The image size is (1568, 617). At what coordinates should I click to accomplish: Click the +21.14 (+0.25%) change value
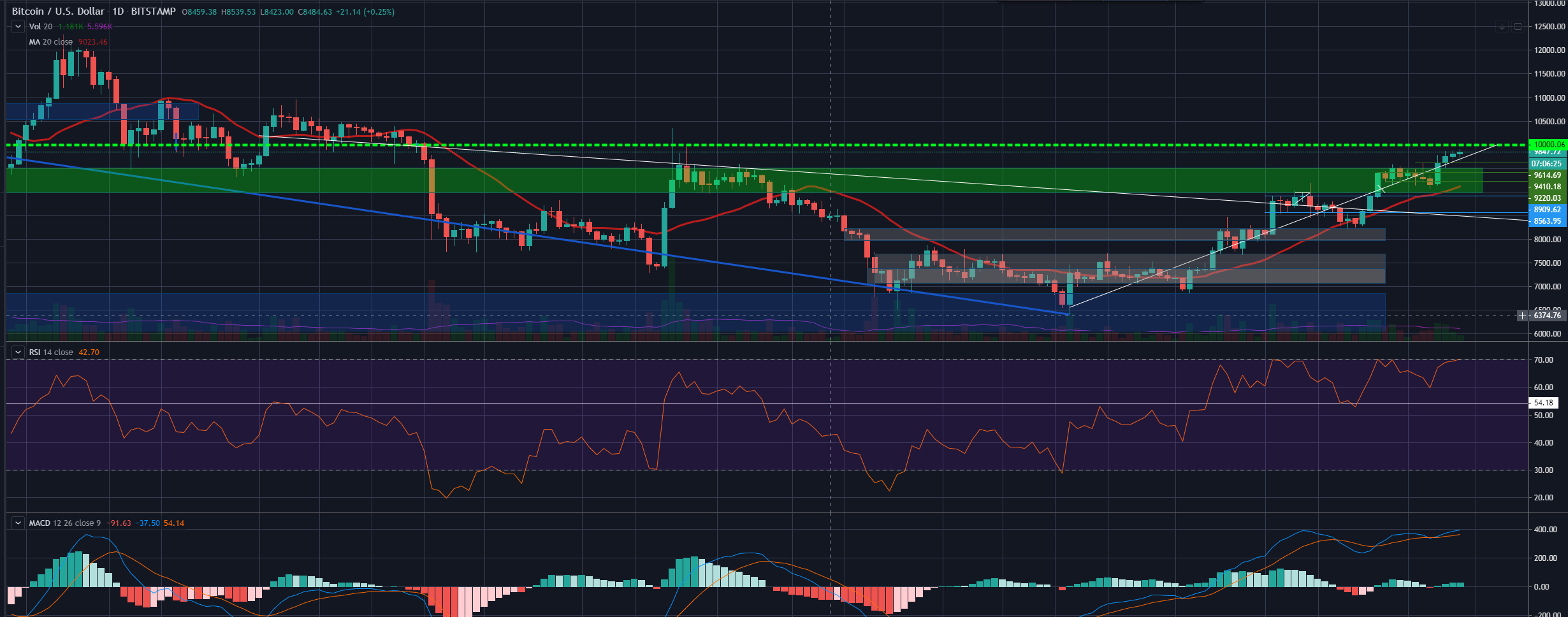(365, 12)
